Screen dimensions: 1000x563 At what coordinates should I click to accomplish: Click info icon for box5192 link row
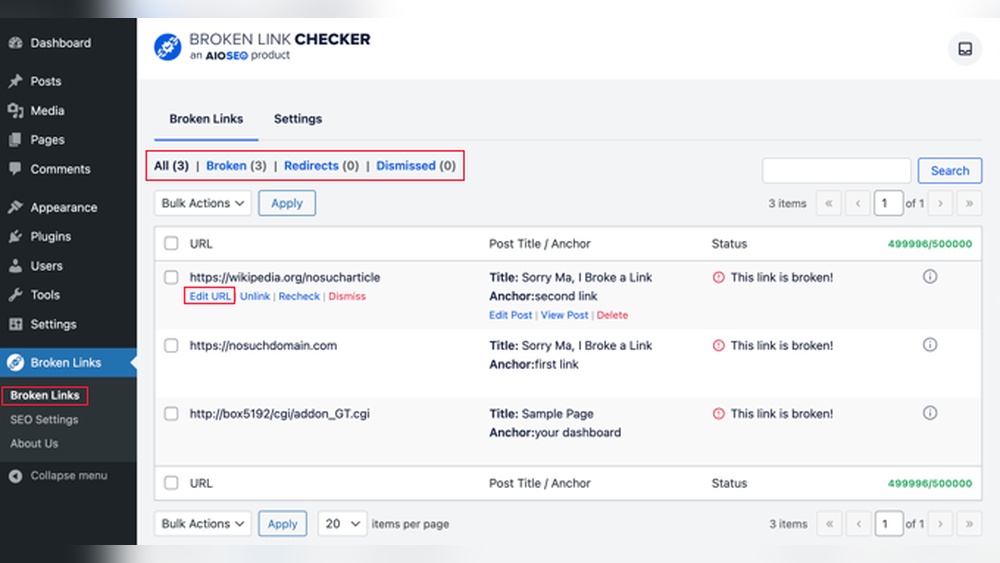click(x=929, y=413)
